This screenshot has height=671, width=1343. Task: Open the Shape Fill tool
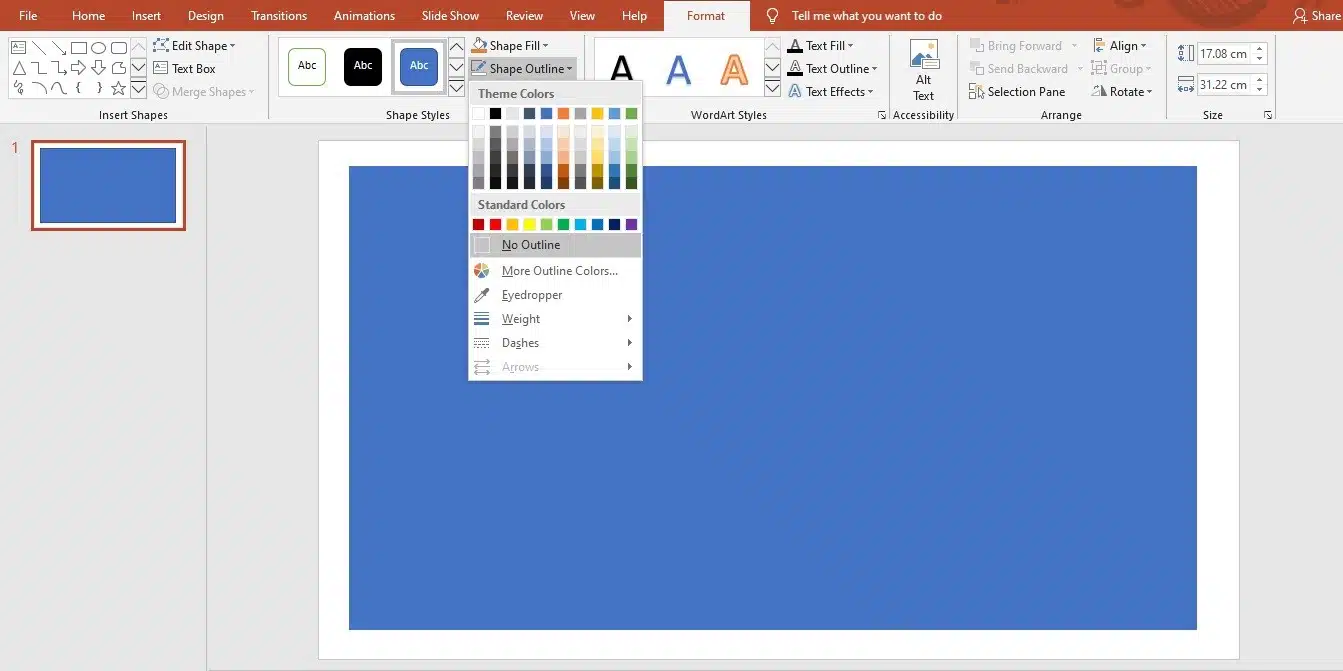tap(511, 45)
